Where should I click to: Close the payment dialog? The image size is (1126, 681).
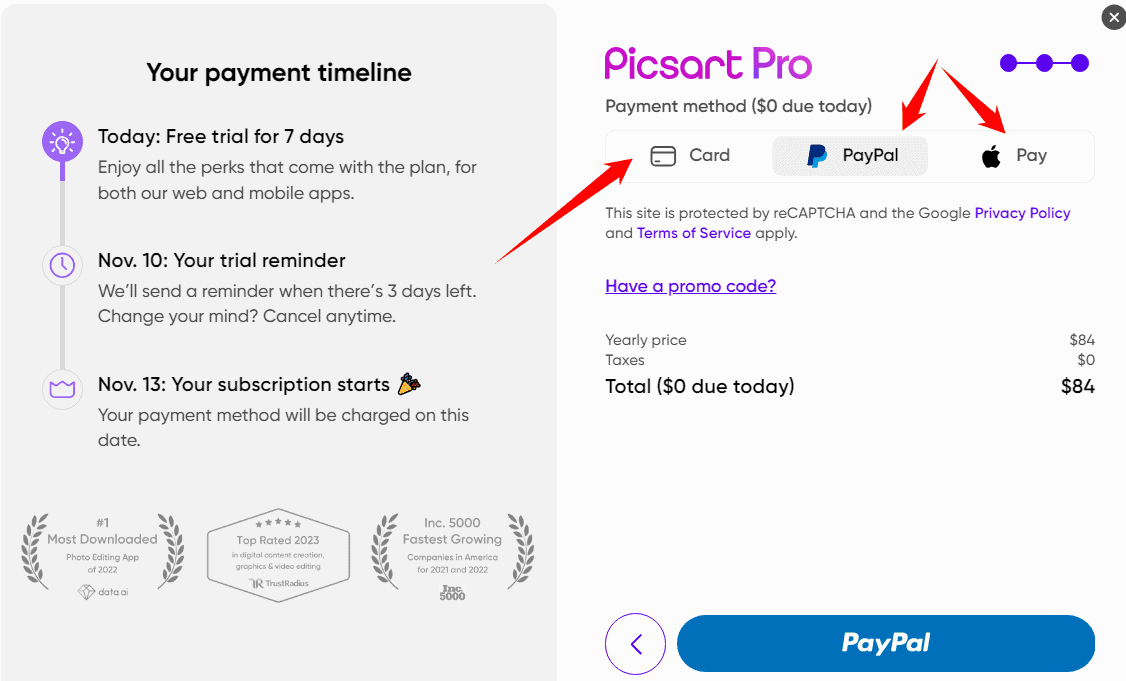[1113, 17]
